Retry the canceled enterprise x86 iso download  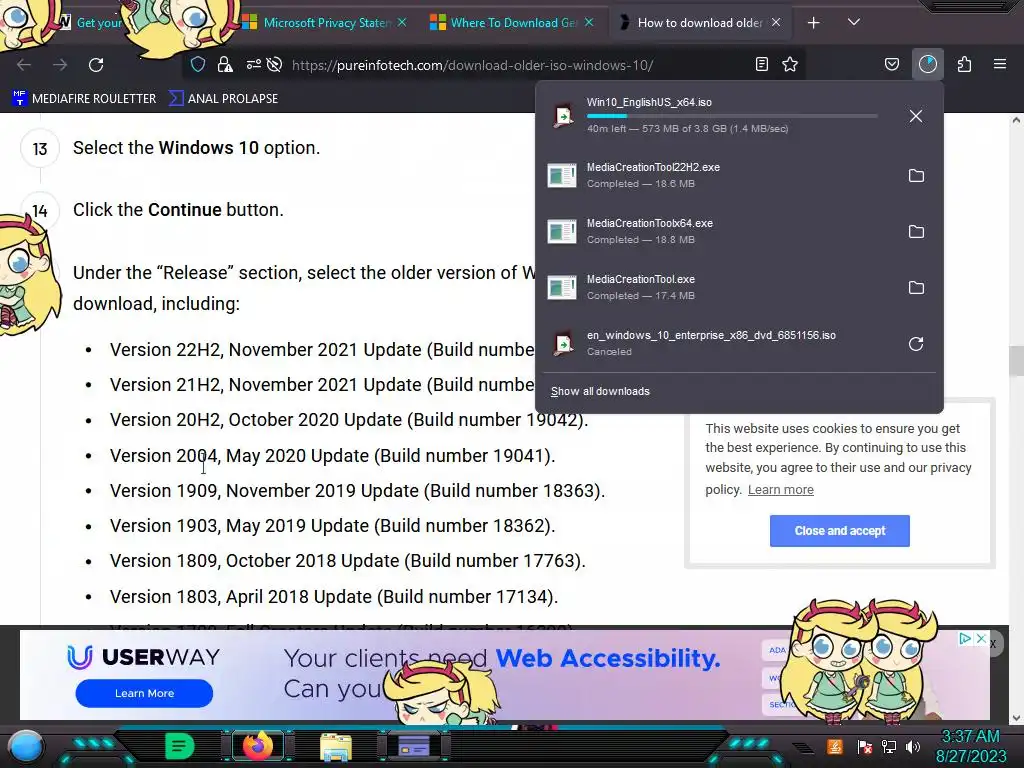point(916,344)
